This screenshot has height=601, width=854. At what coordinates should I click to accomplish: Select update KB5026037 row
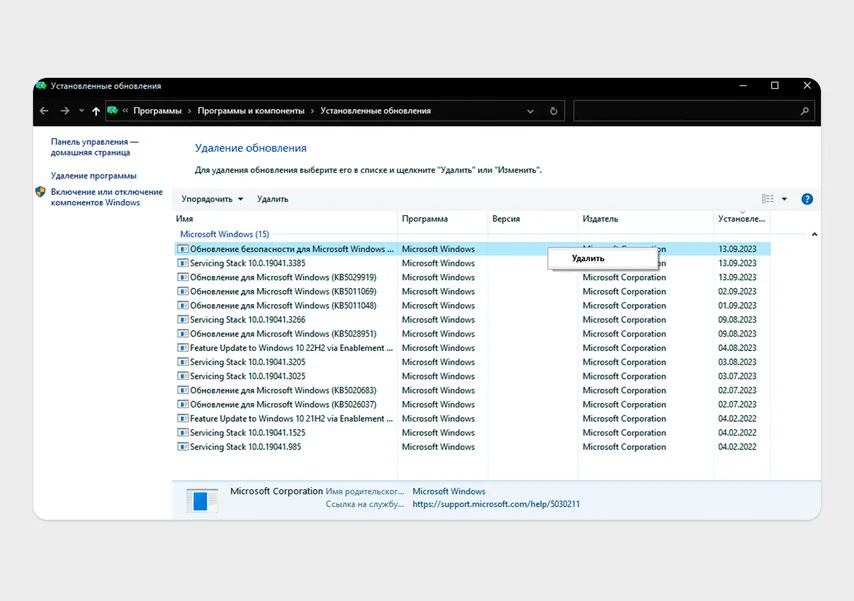(x=472, y=404)
